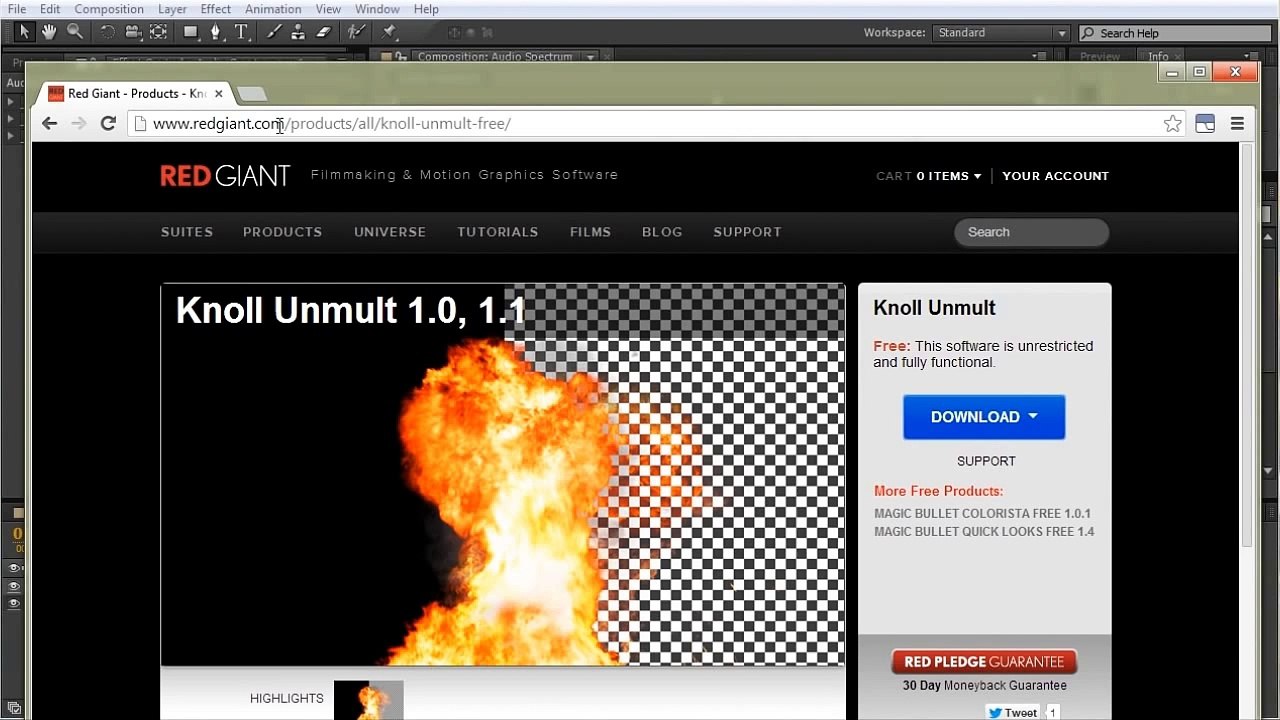Open the RED PLEDGE GUARANTEE badge
The image size is (1280, 720).
point(984,661)
